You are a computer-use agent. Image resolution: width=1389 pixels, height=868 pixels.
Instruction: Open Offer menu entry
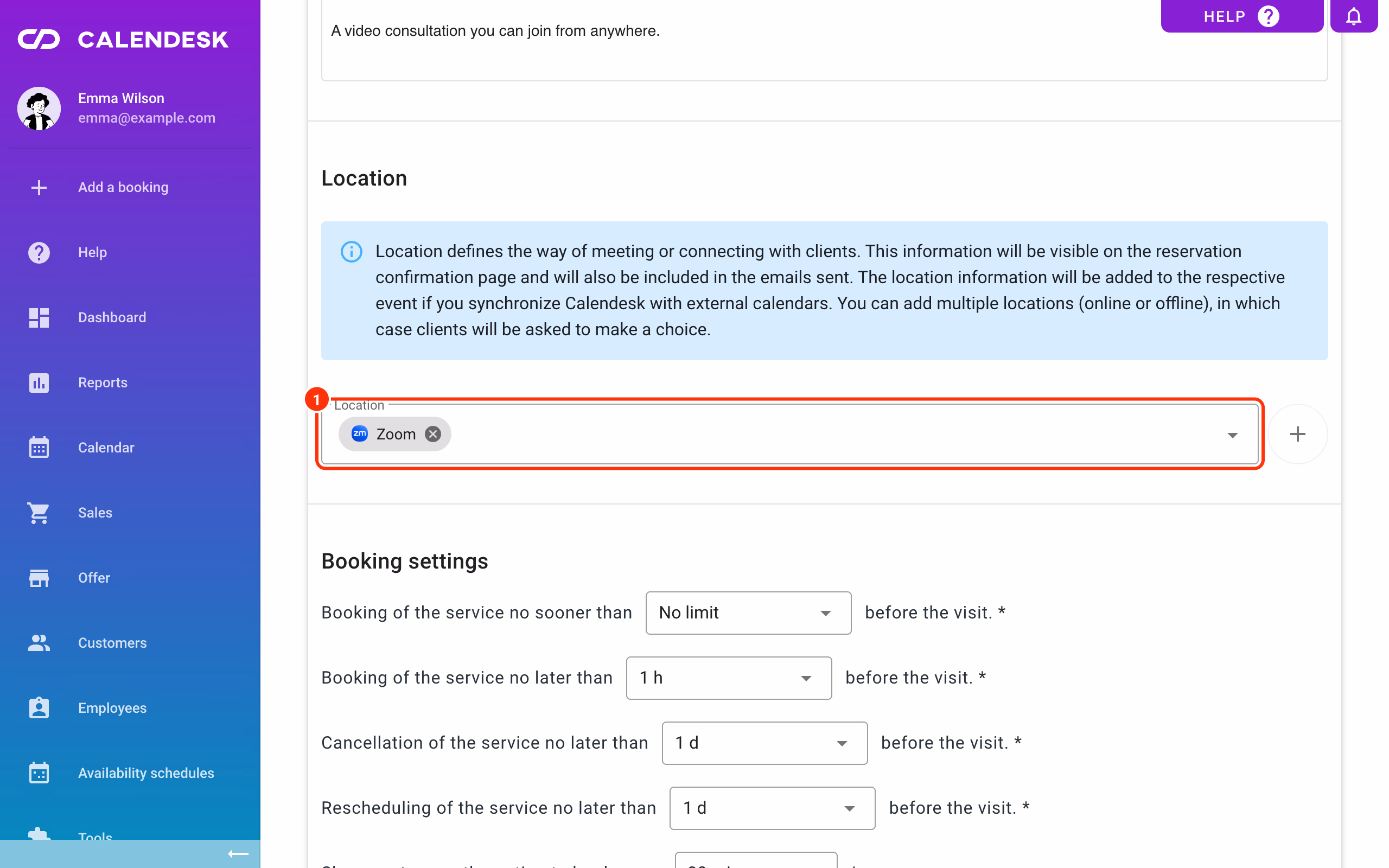click(x=130, y=578)
